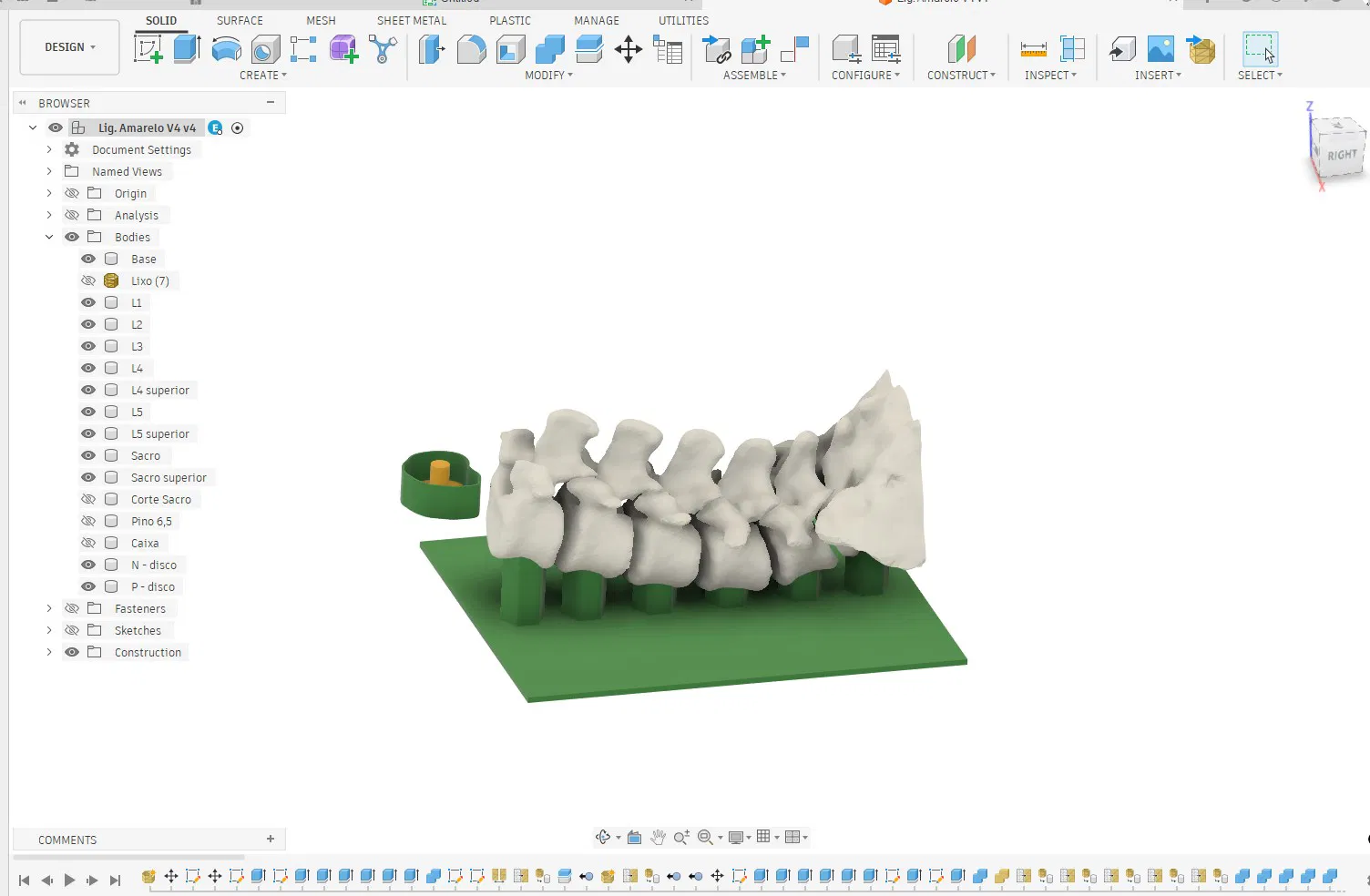
Task: Hide the P - disco body
Action: [x=88, y=586]
